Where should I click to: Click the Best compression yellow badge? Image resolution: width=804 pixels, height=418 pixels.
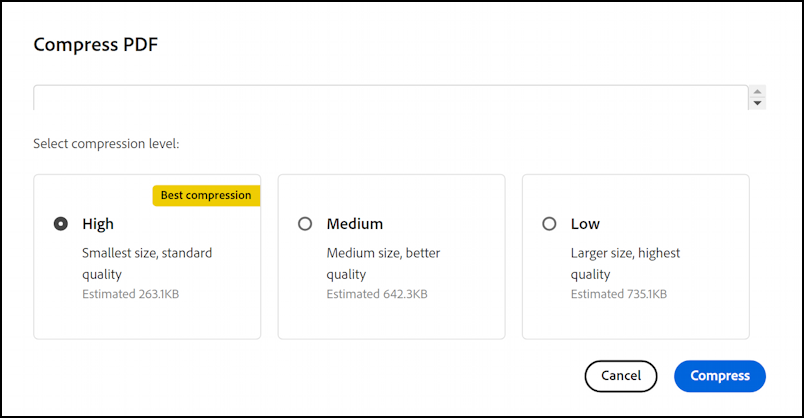coord(206,195)
